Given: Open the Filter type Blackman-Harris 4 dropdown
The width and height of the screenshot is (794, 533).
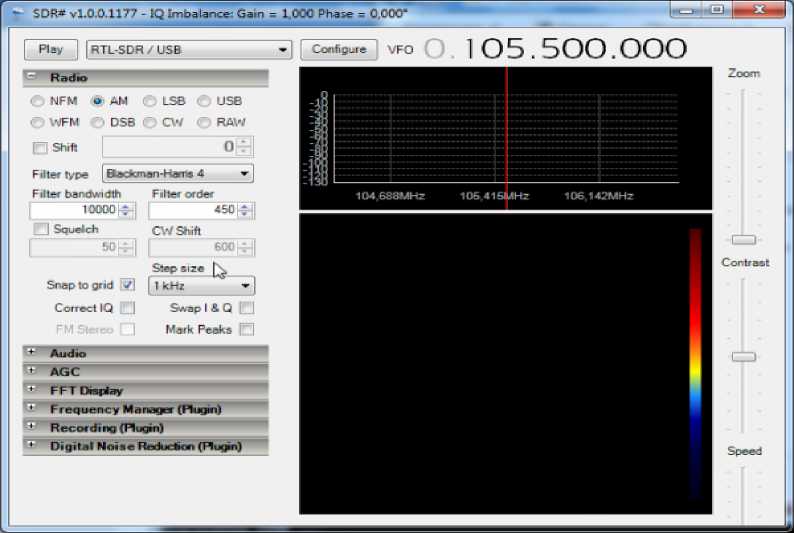Looking at the screenshot, I should coord(177,173).
